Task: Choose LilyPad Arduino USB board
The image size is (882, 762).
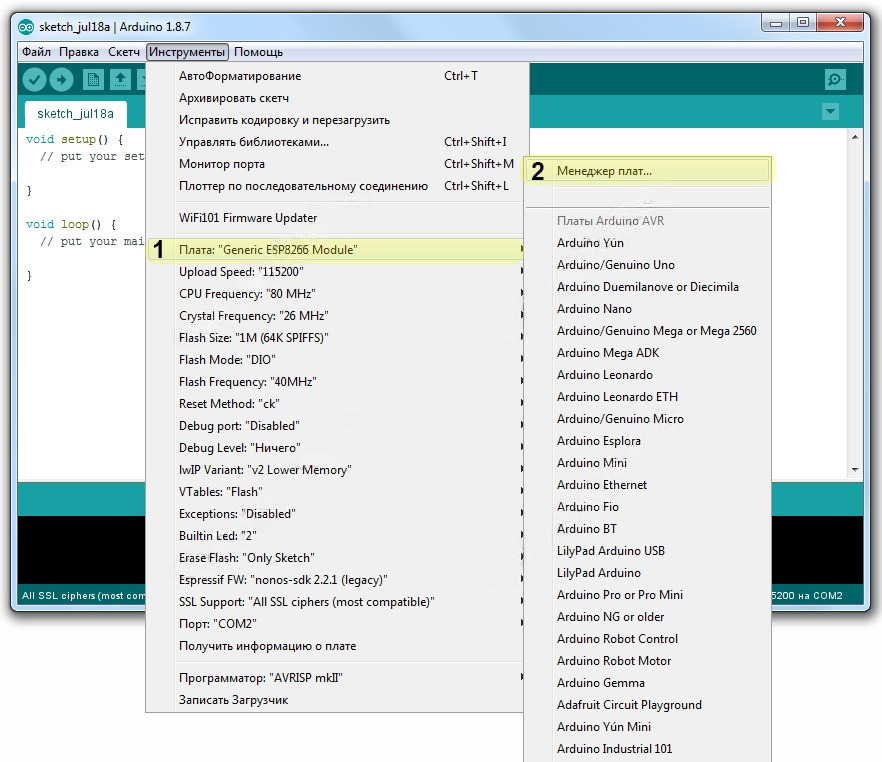Action: 610,551
